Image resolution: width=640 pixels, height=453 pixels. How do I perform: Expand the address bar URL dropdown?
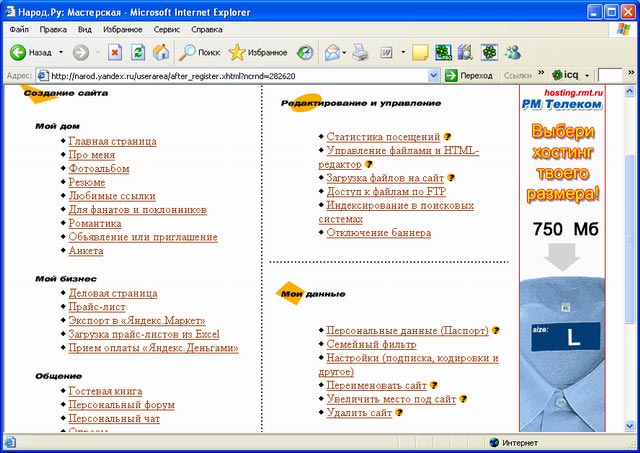click(x=433, y=76)
